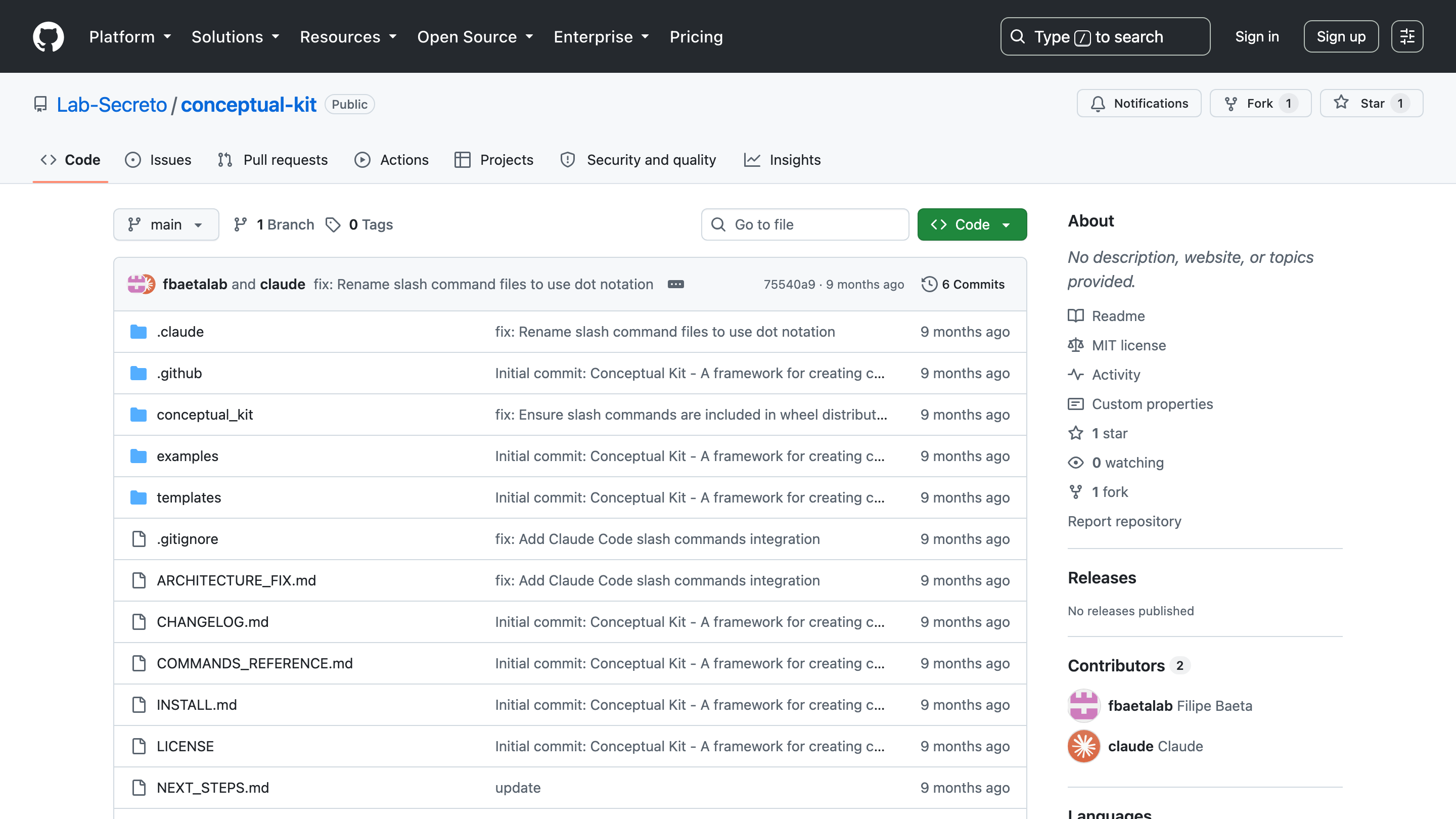Click the Activity pulse icon
The width and height of the screenshot is (1456, 819).
[x=1076, y=375]
